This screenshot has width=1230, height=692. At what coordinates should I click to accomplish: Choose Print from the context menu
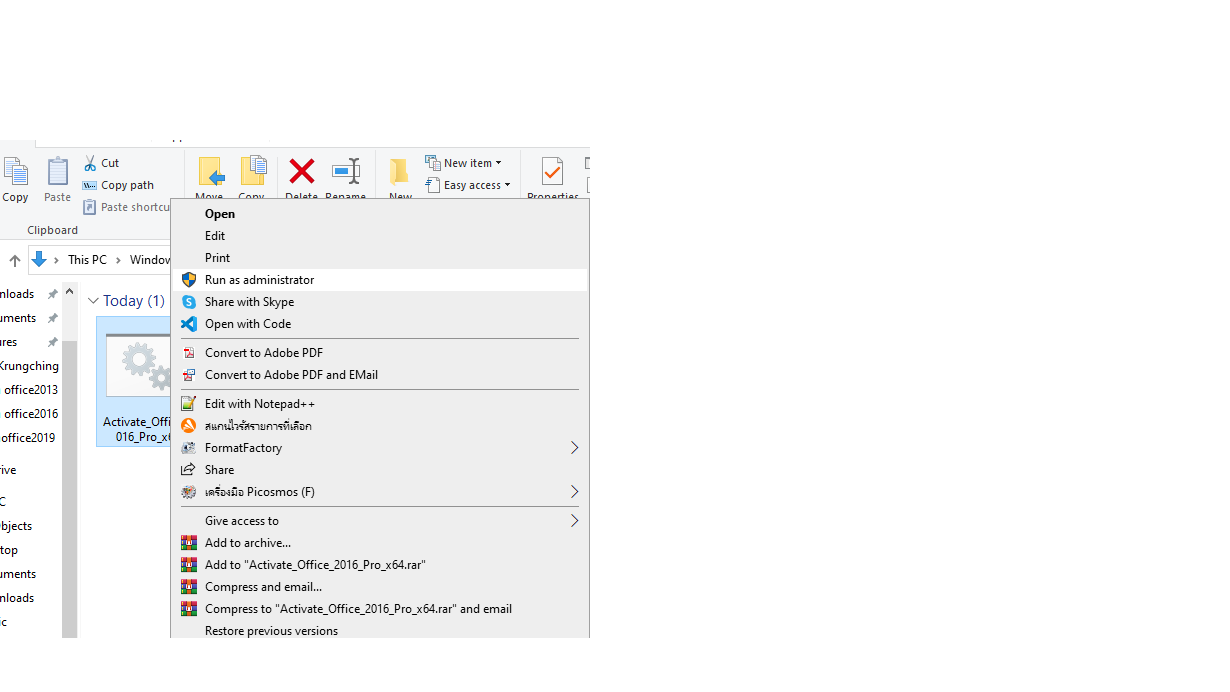[x=380, y=258]
